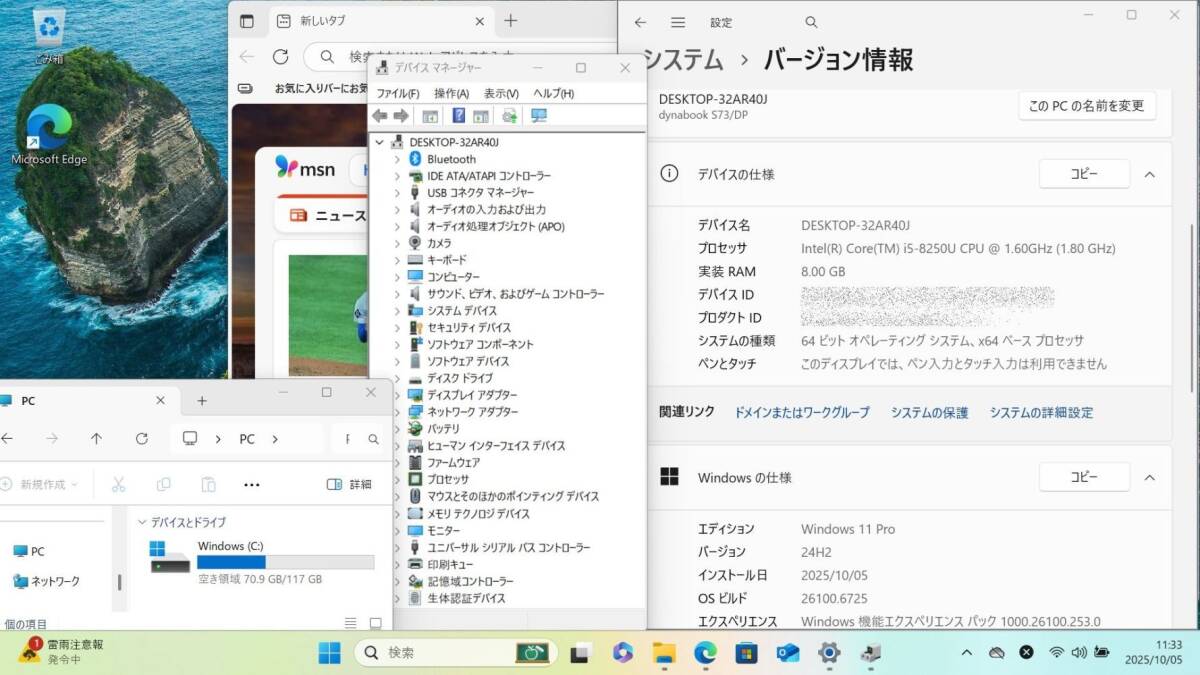Open the 操作(A) menu
The width and height of the screenshot is (1200, 675).
(451, 93)
